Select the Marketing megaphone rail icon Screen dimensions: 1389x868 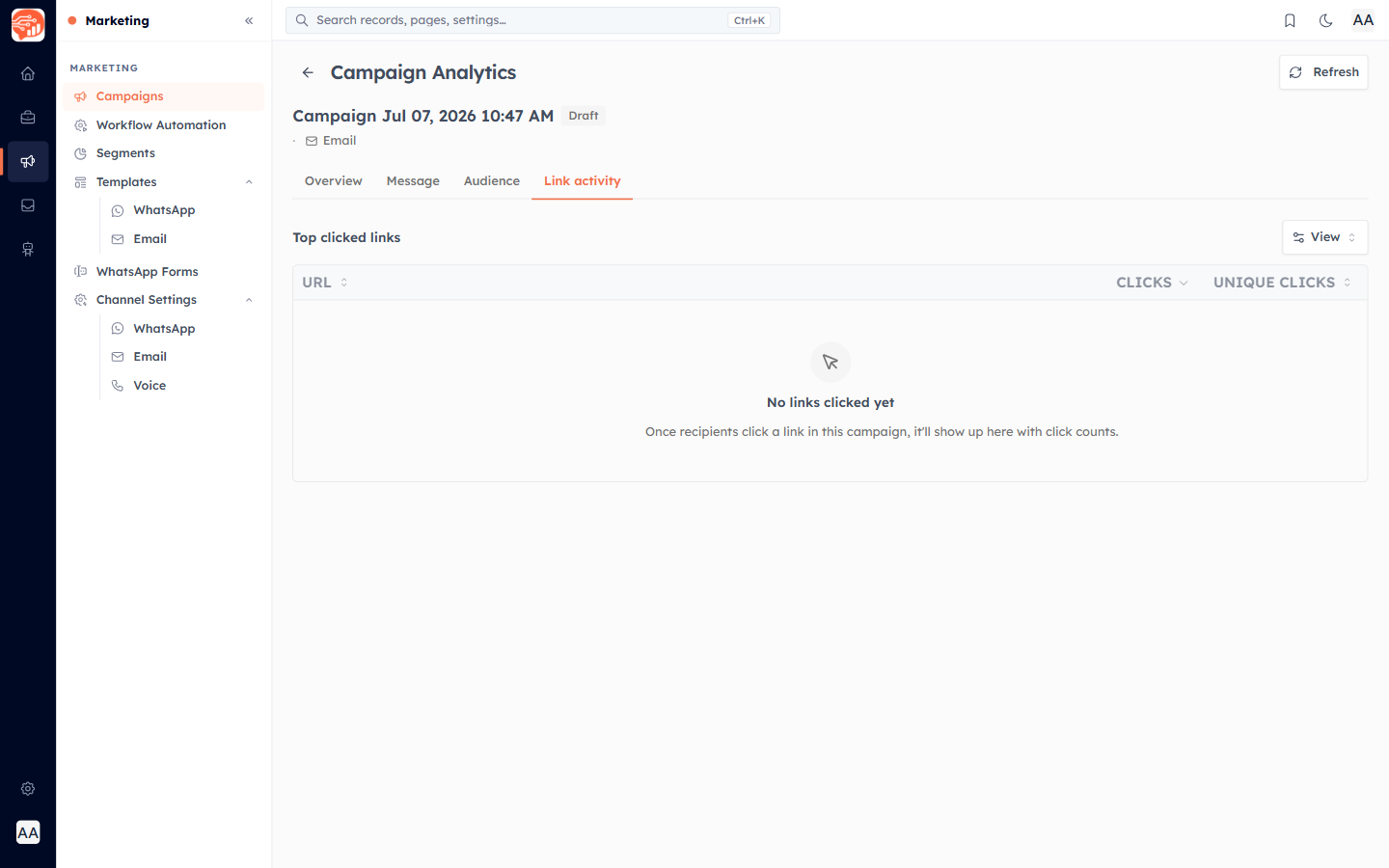(28, 162)
